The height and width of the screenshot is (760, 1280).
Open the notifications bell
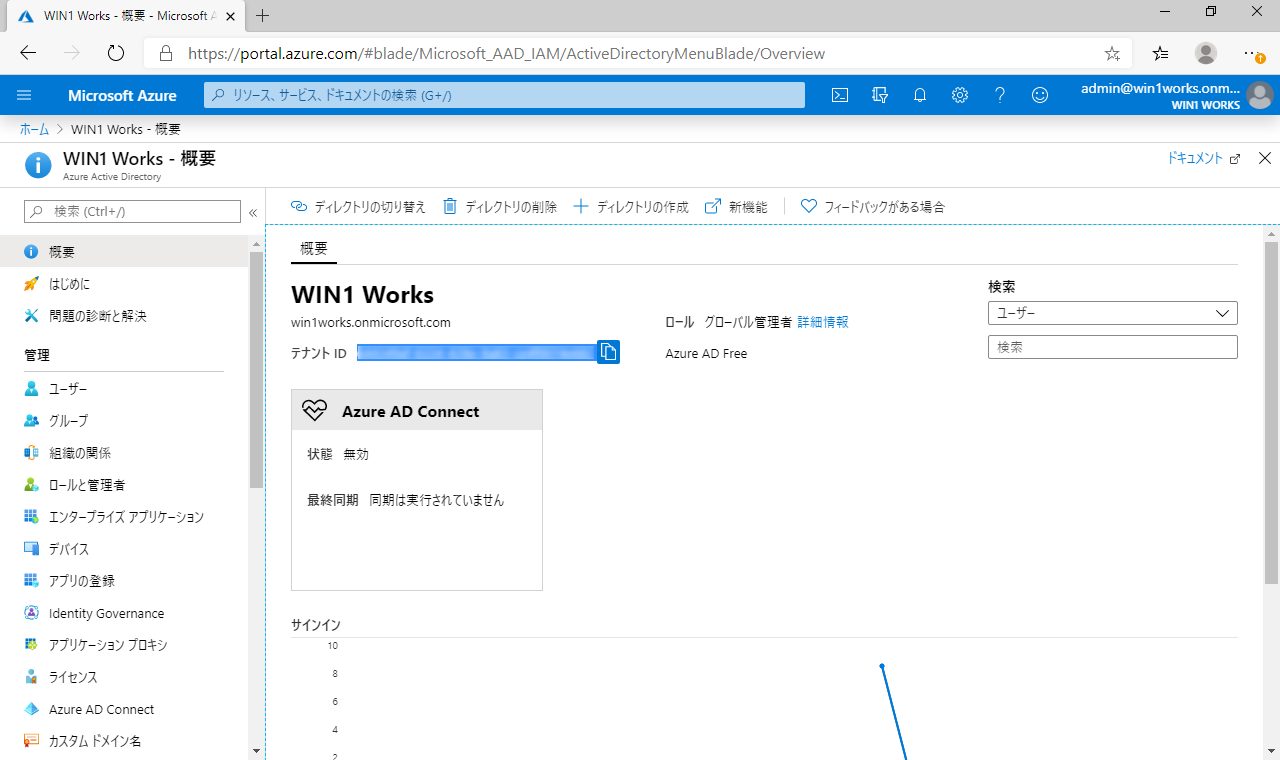point(920,95)
